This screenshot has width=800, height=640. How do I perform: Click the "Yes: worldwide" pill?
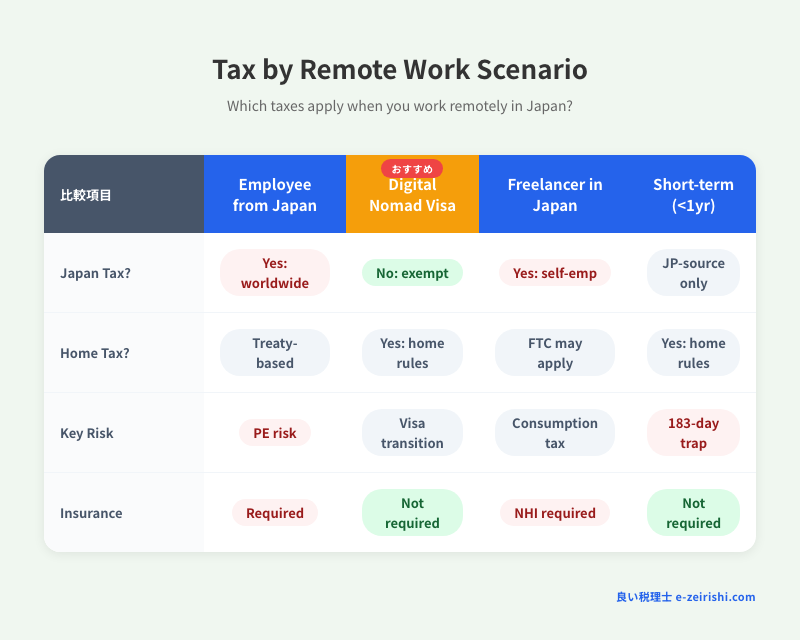point(275,272)
